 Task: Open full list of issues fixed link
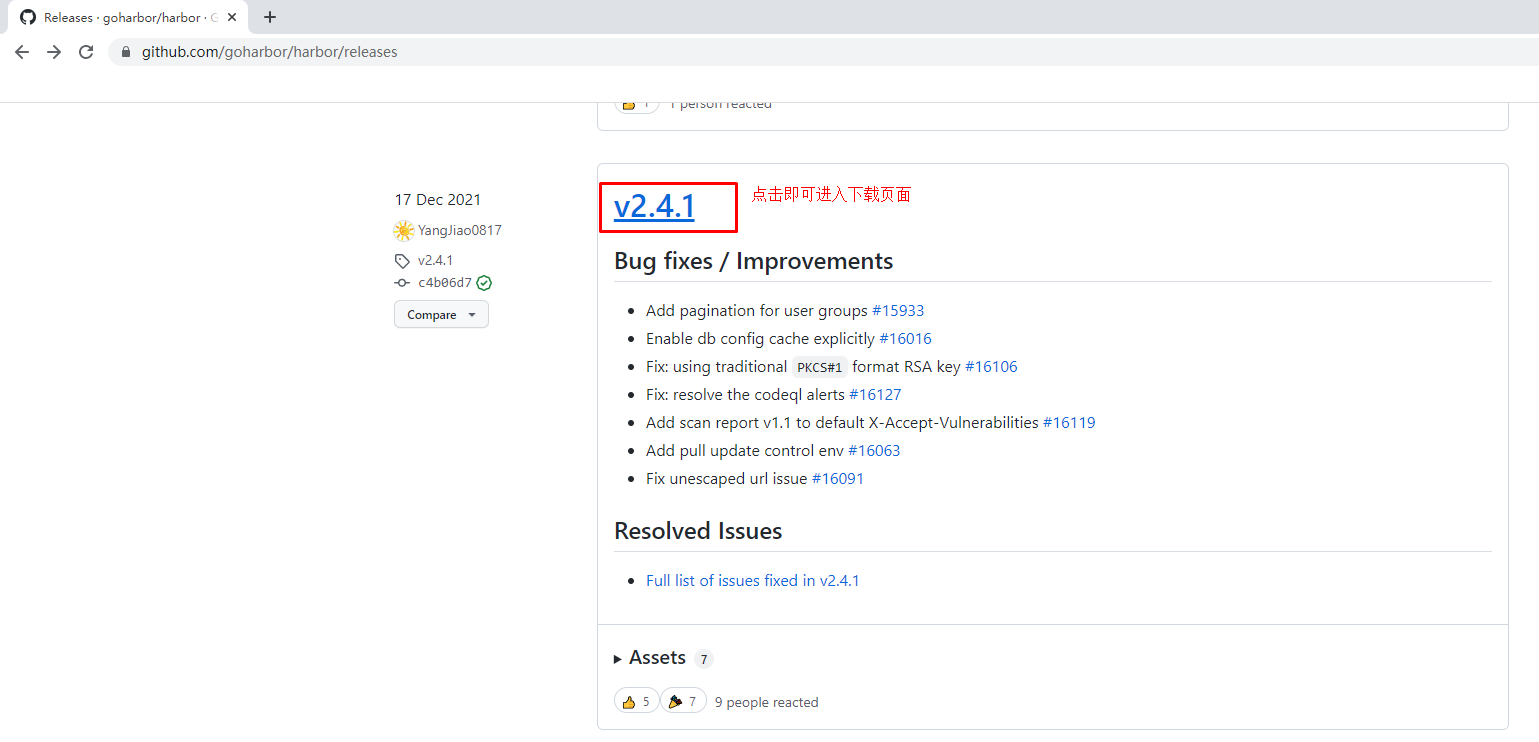tap(752, 581)
